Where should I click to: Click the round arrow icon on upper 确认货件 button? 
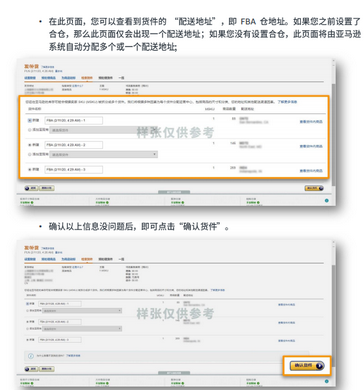pyautogui.click(x=321, y=188)
